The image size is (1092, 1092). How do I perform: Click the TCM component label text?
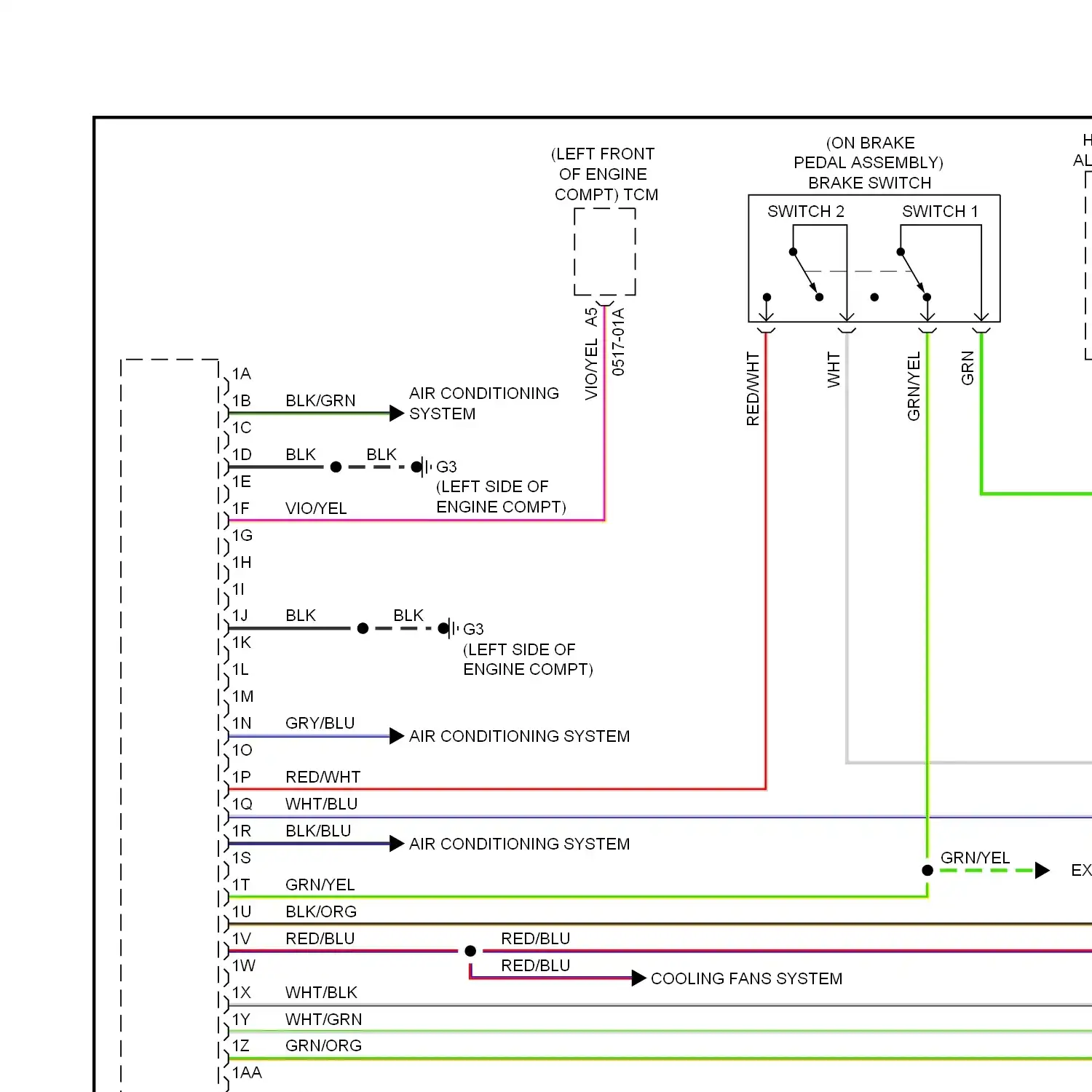coord(641,194)
